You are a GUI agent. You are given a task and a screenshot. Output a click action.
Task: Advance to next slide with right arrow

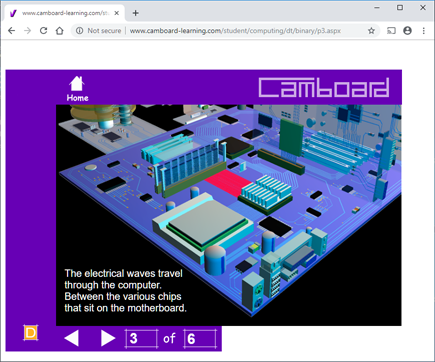point(108,338)
